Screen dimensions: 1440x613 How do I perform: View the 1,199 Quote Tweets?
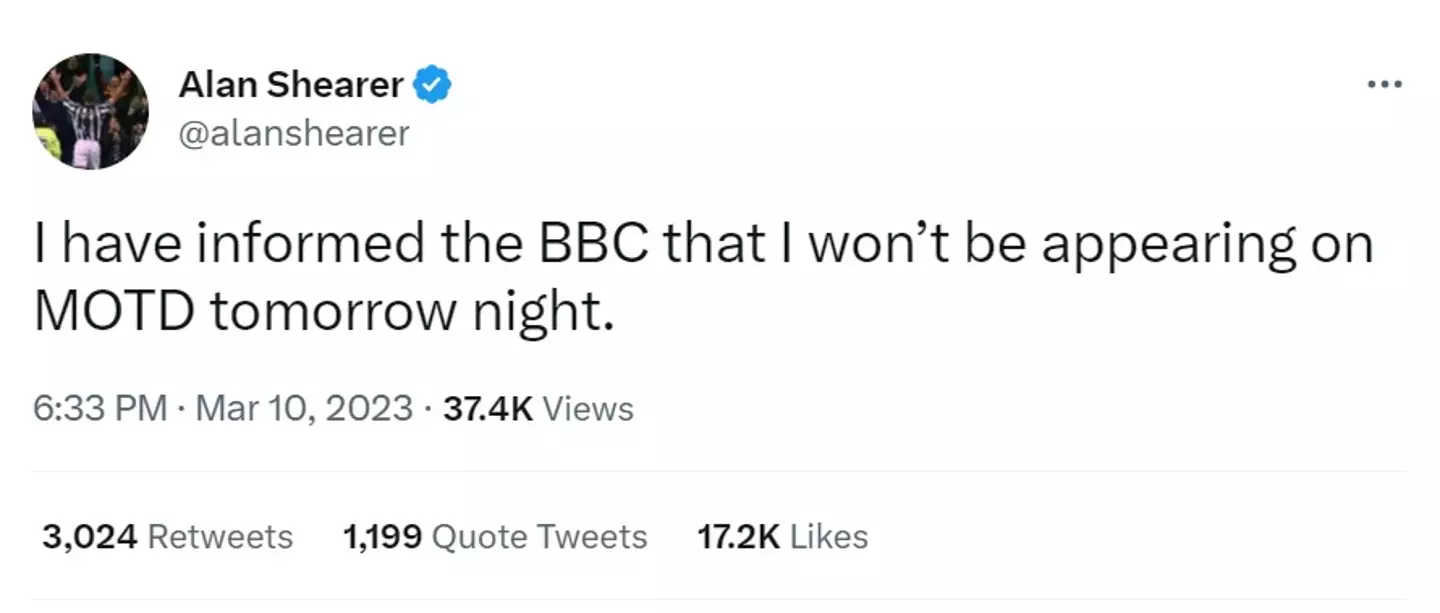(494, 536)
